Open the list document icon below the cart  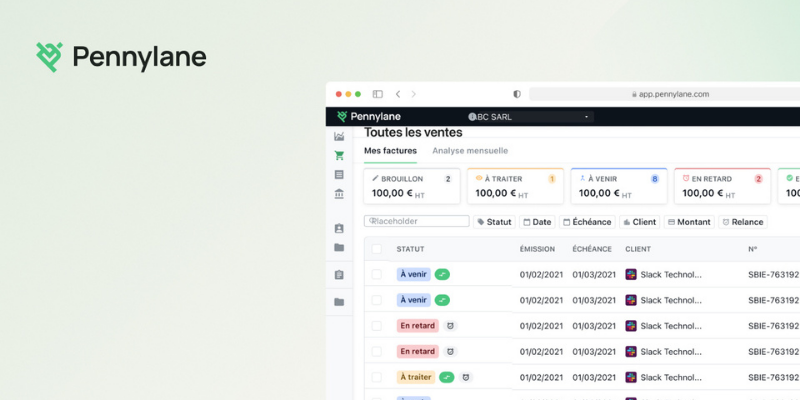pyautogui.click(x=339, y=174)
